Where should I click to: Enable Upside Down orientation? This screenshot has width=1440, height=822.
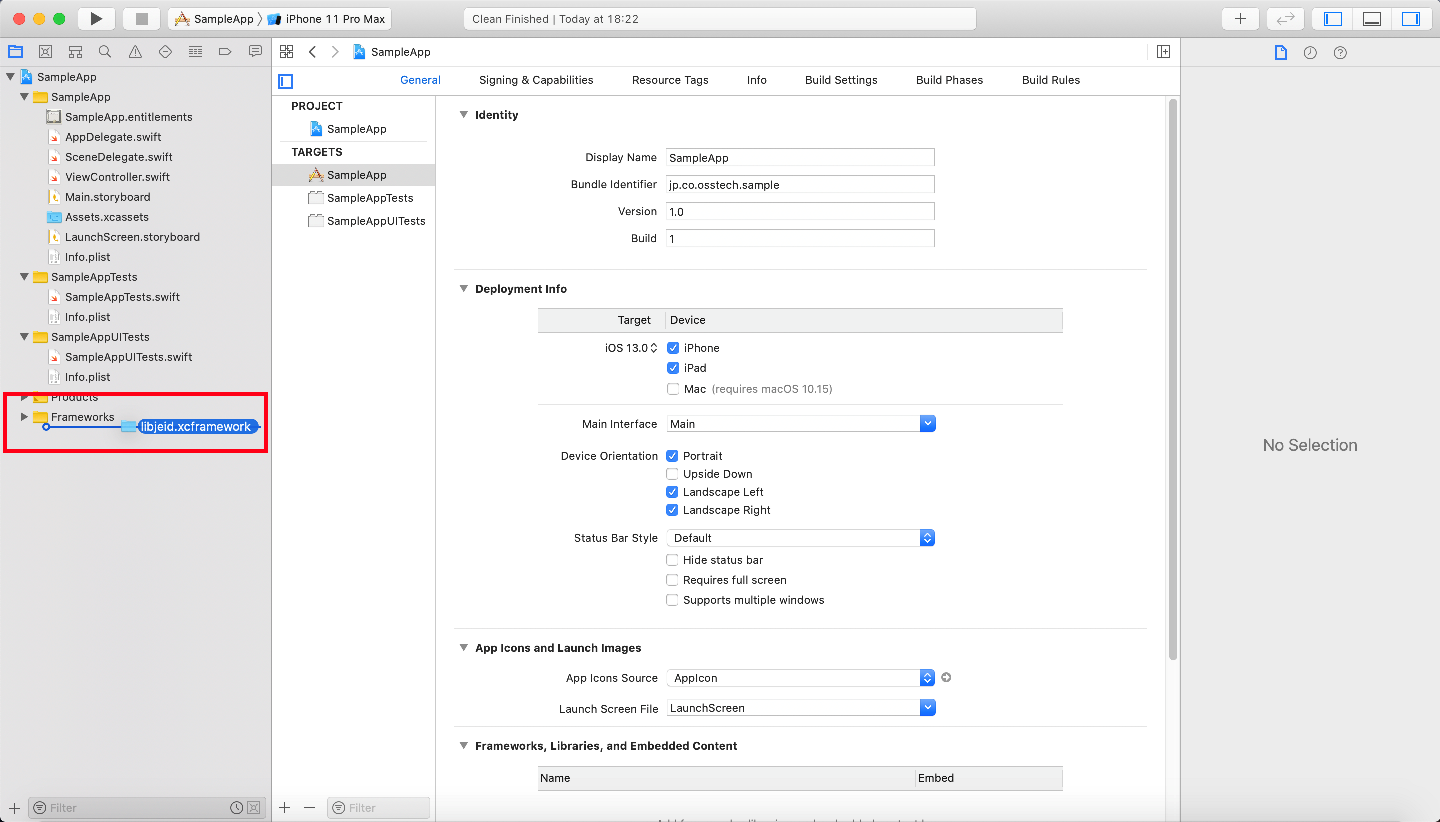(672, 474)
